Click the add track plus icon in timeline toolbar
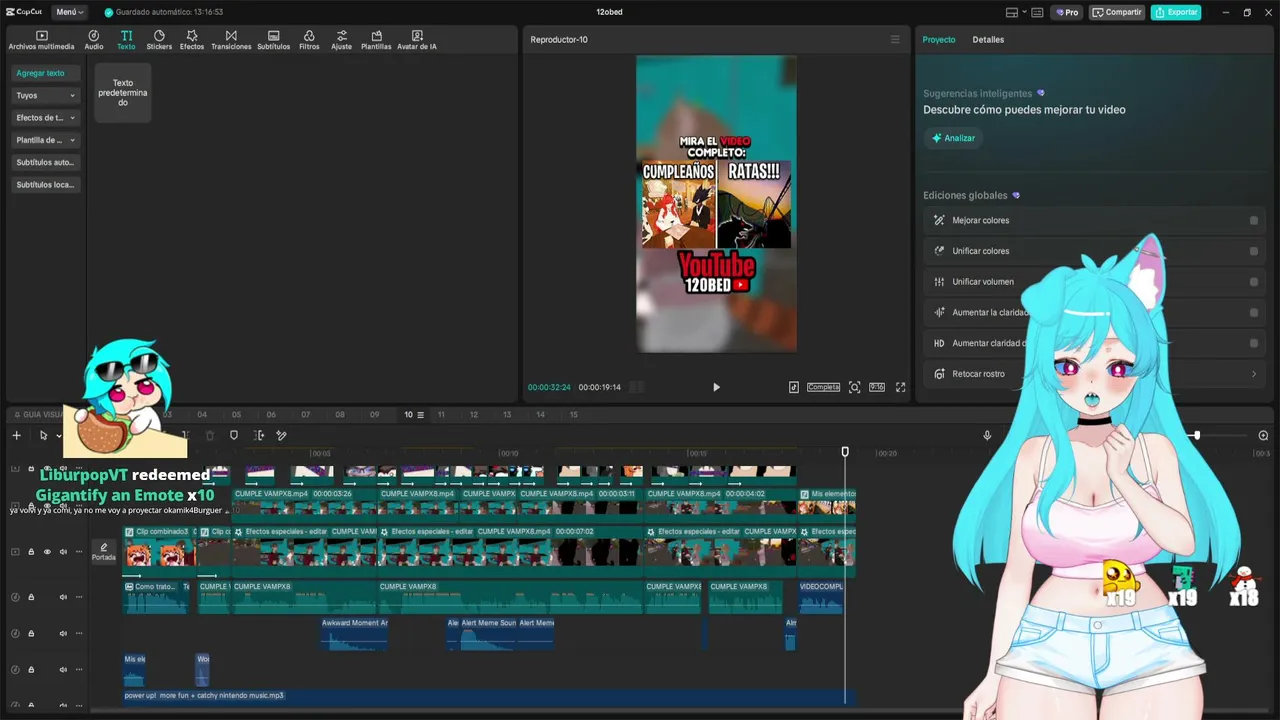 (x=16, y=435)
